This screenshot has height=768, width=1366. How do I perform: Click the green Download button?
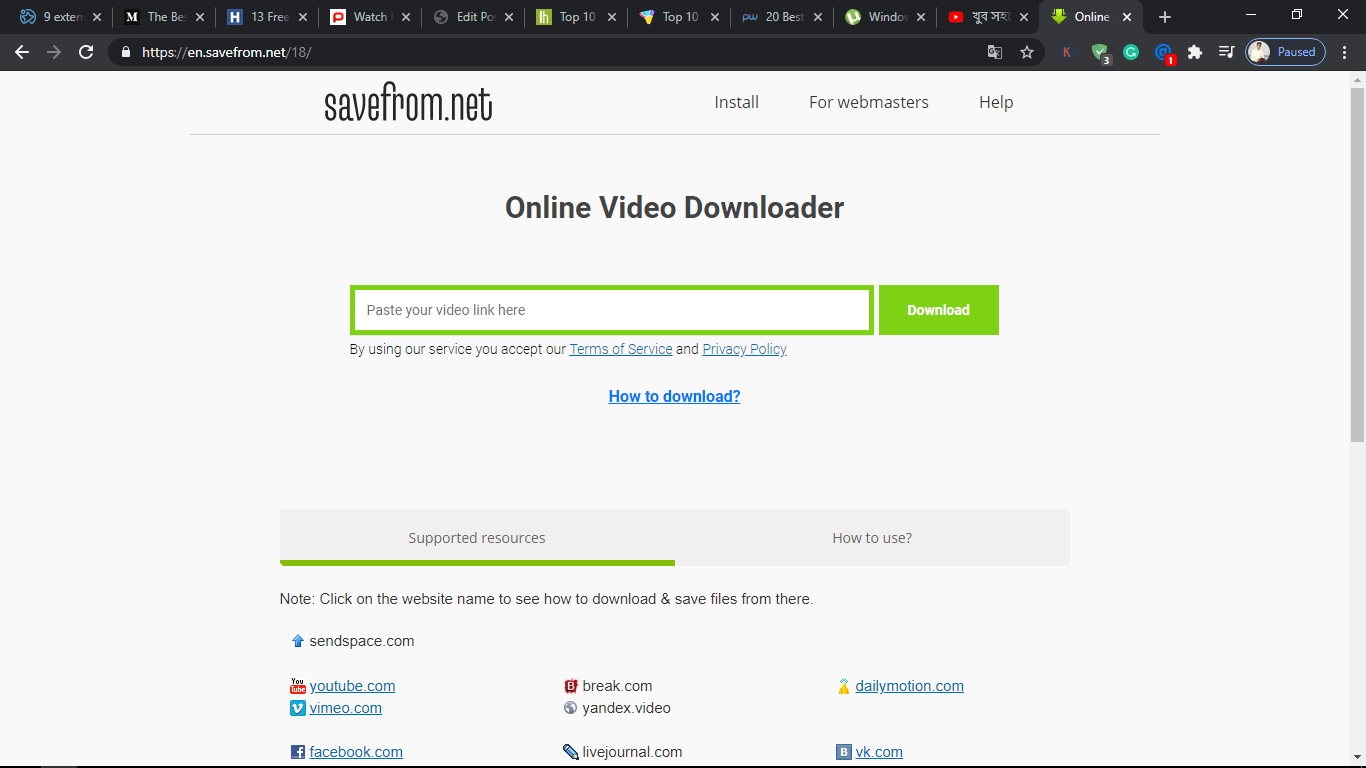(x=939, y=310)
